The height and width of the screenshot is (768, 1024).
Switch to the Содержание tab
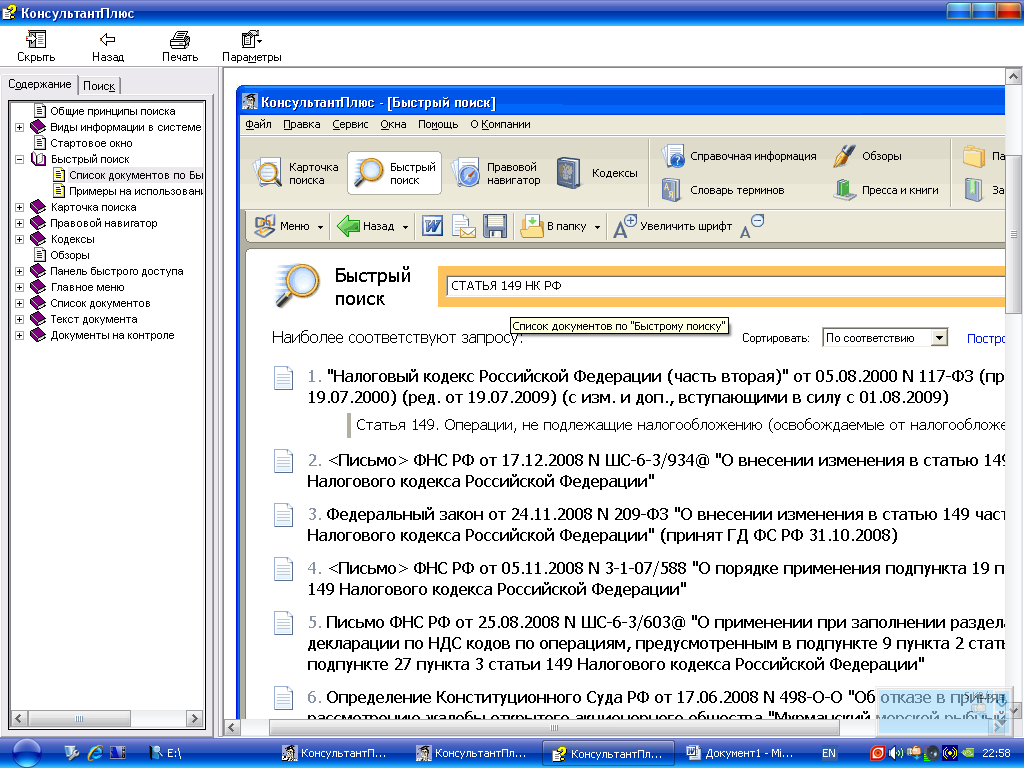[x=39, y=84]
